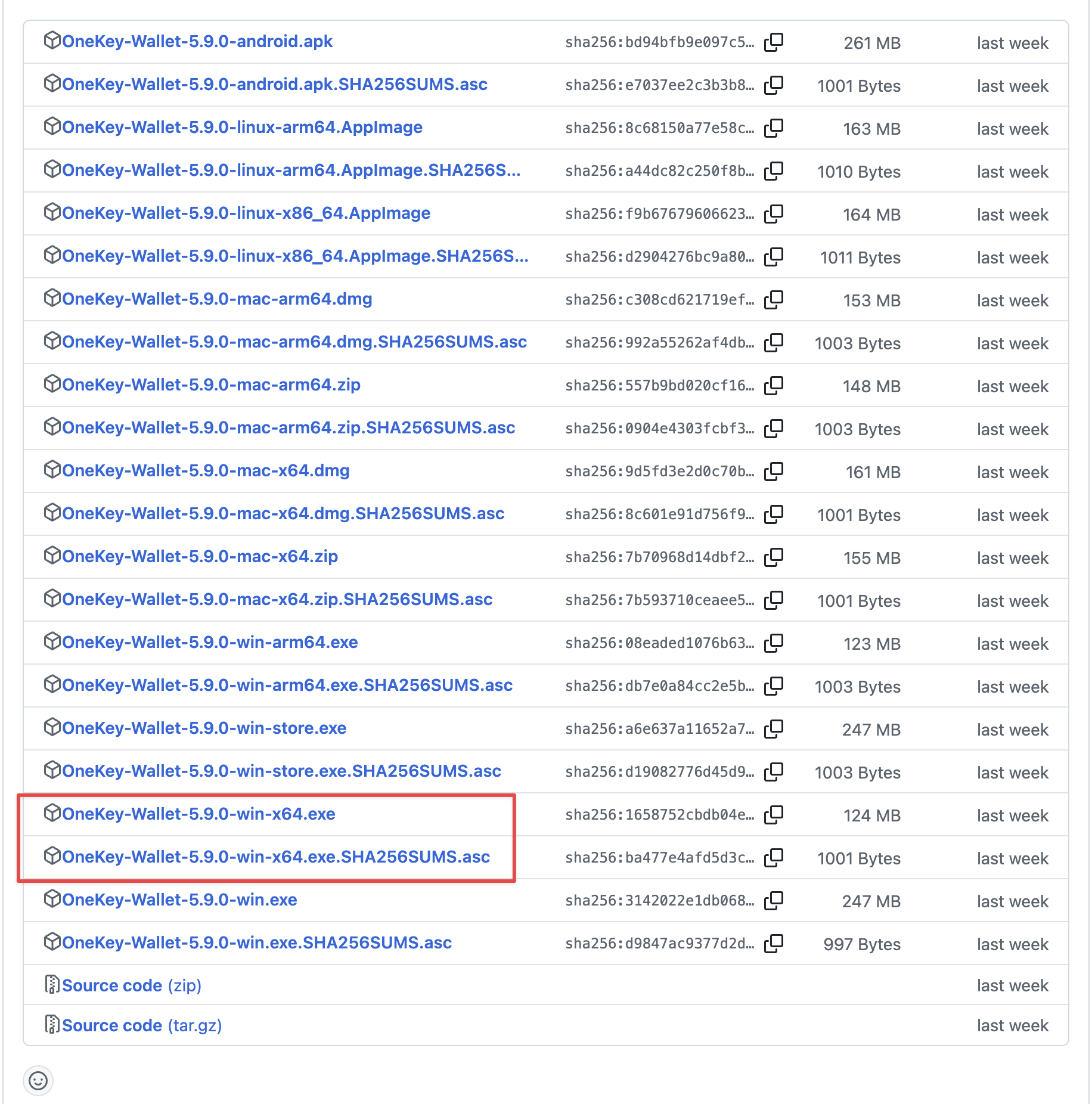Download OneKey-Wallet-5.9.0-android.apk

click(x=197, y=42)
